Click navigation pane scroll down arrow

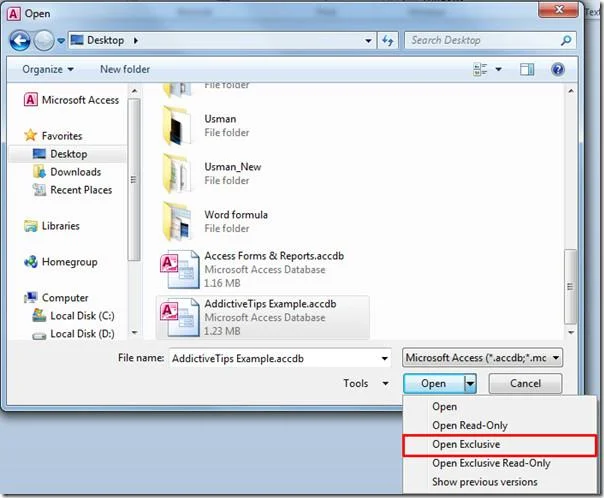coord(134,332)
